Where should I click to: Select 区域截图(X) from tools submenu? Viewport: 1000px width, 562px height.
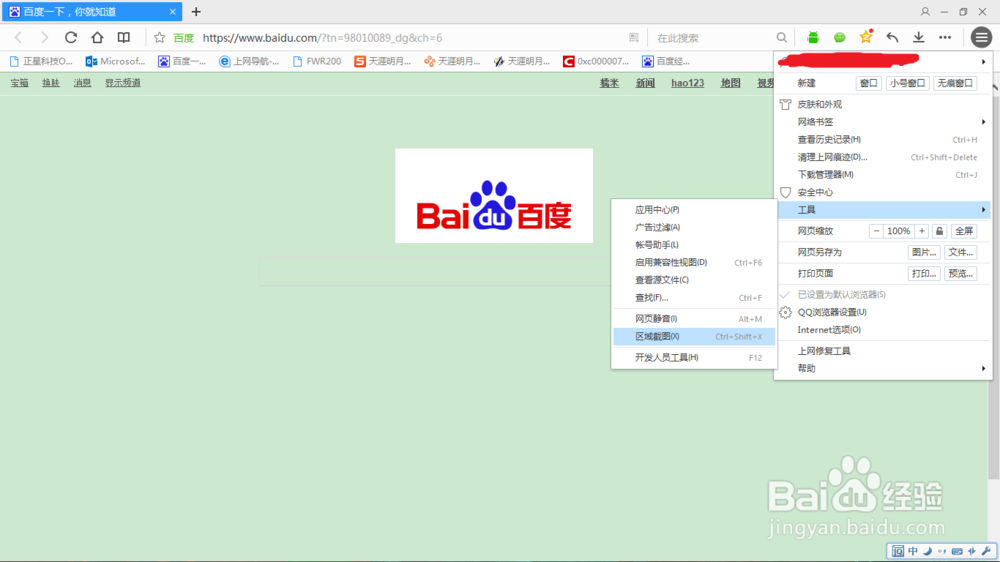694,336
